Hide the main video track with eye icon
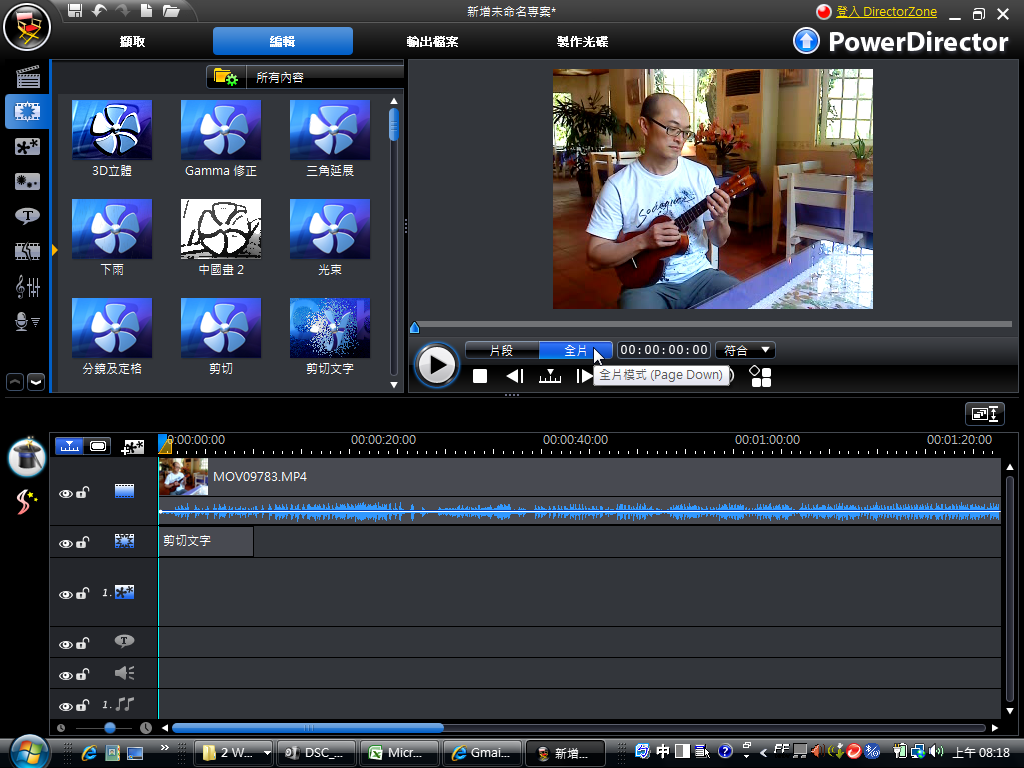This screenshot has height=768, width=1024. coord(66,493)
